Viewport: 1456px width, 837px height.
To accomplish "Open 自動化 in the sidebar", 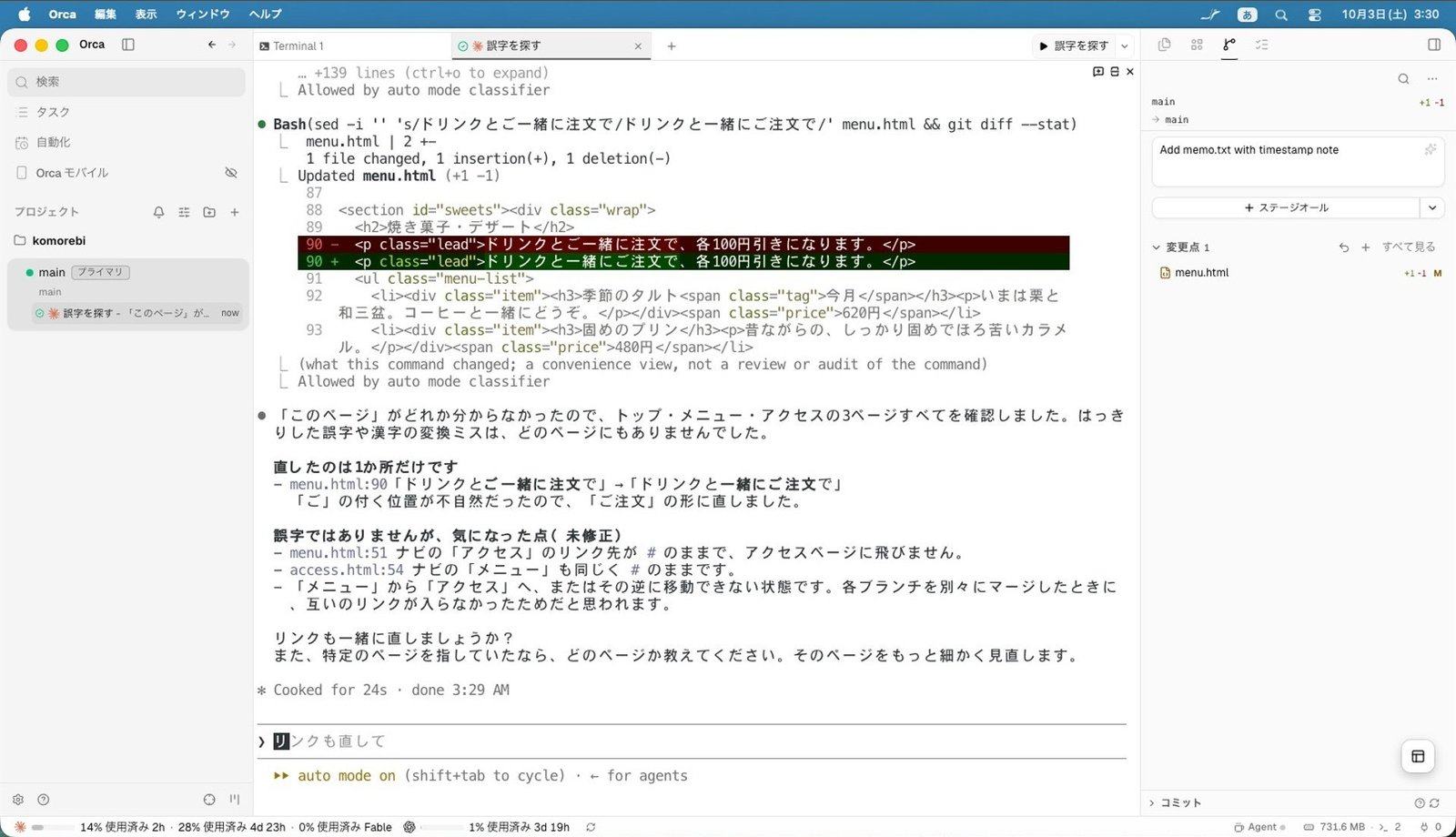I will pos(127,142).
